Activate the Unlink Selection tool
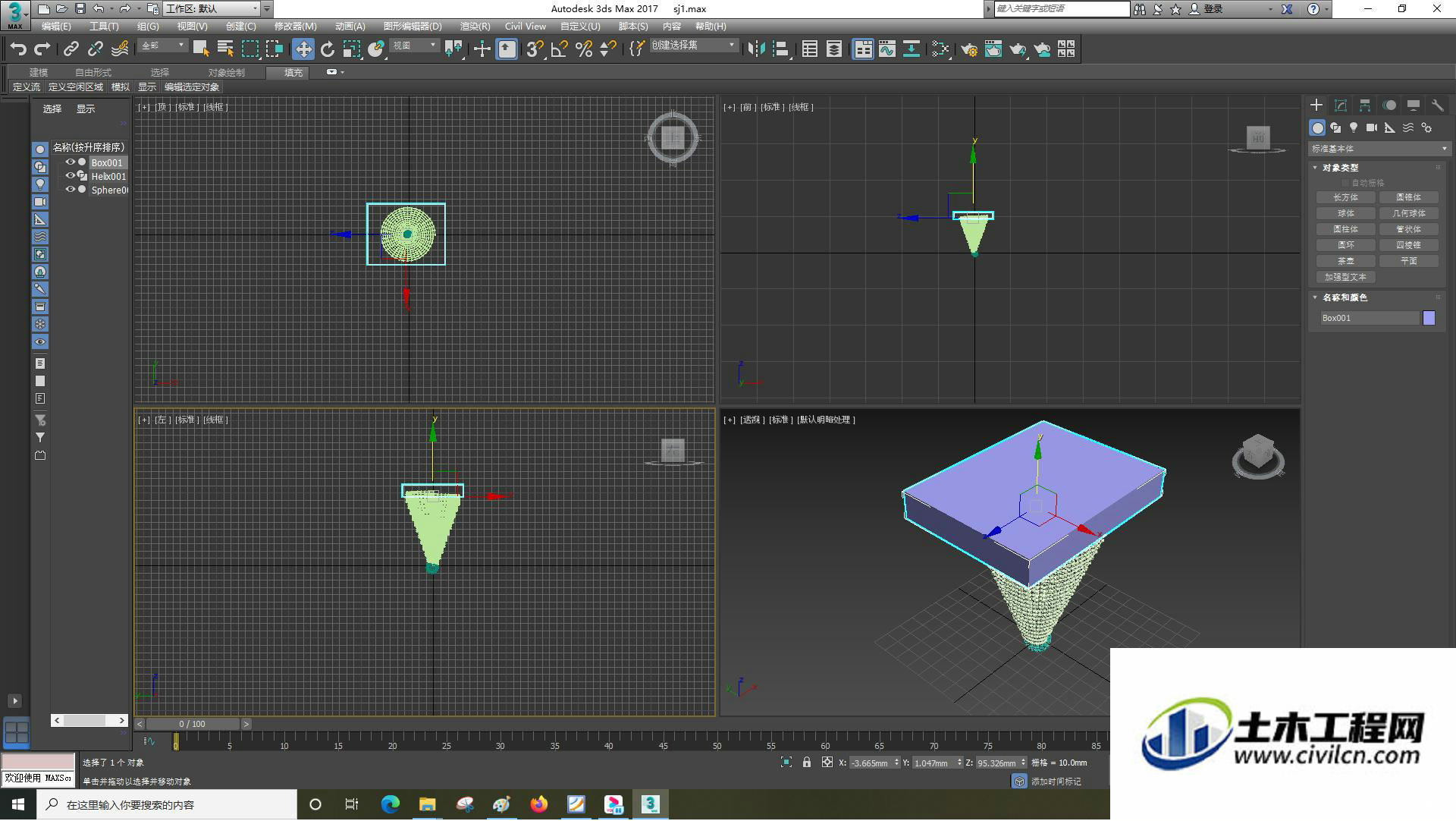1456x821 pixels. coord(95,49)
